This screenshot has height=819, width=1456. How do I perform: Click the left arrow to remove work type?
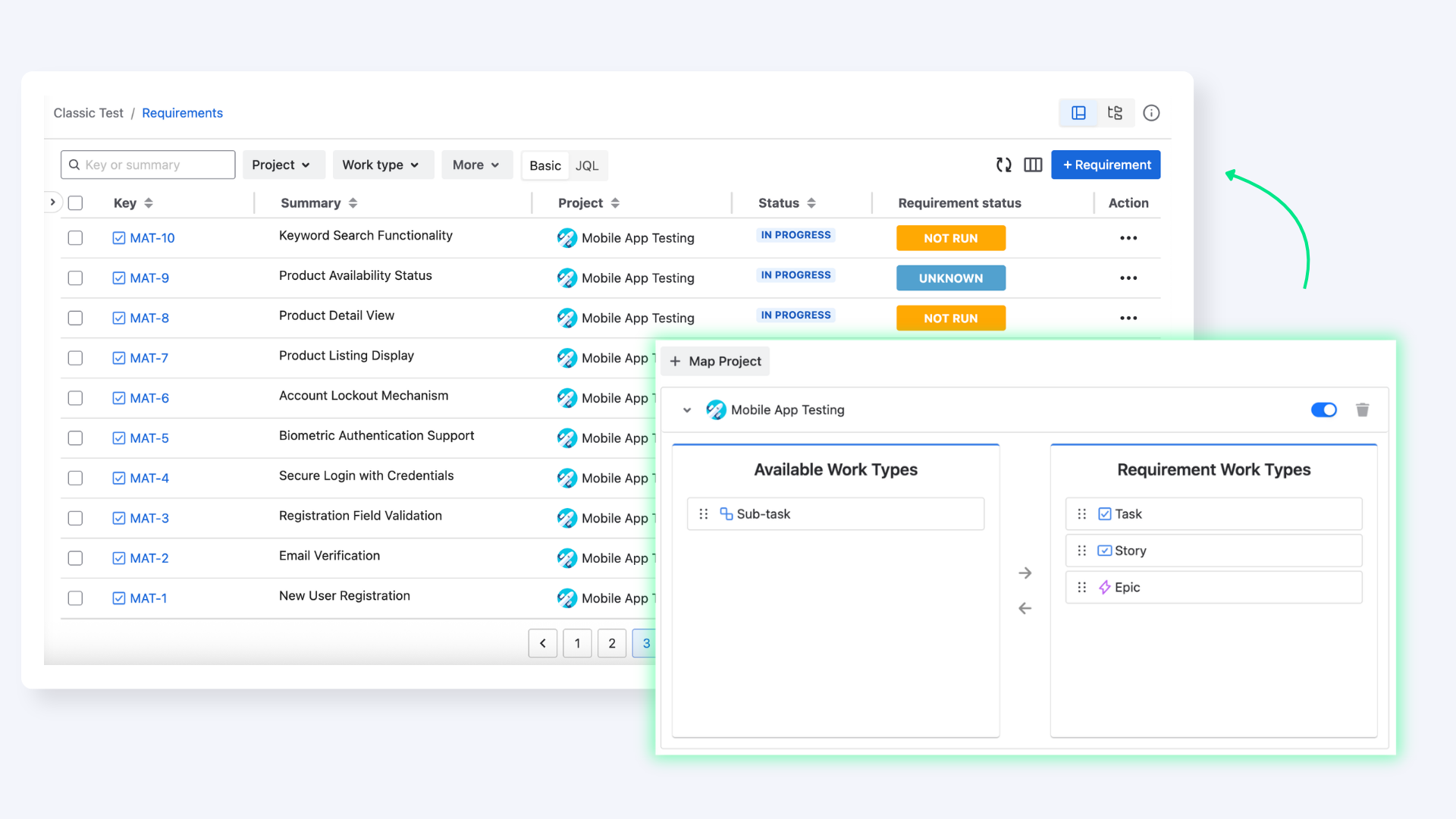(x=1025, y=608)
